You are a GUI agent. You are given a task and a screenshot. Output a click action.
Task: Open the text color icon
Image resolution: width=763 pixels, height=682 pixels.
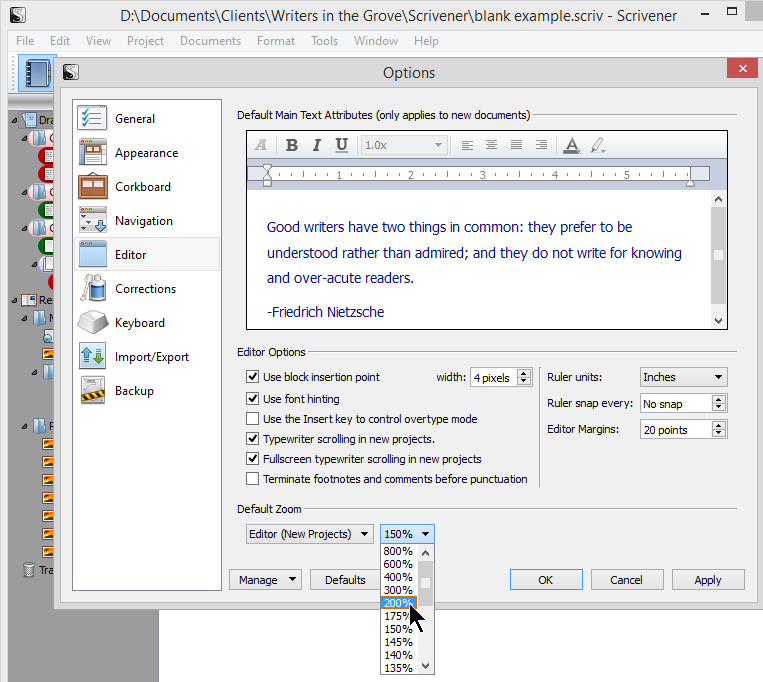click(571, 145)
